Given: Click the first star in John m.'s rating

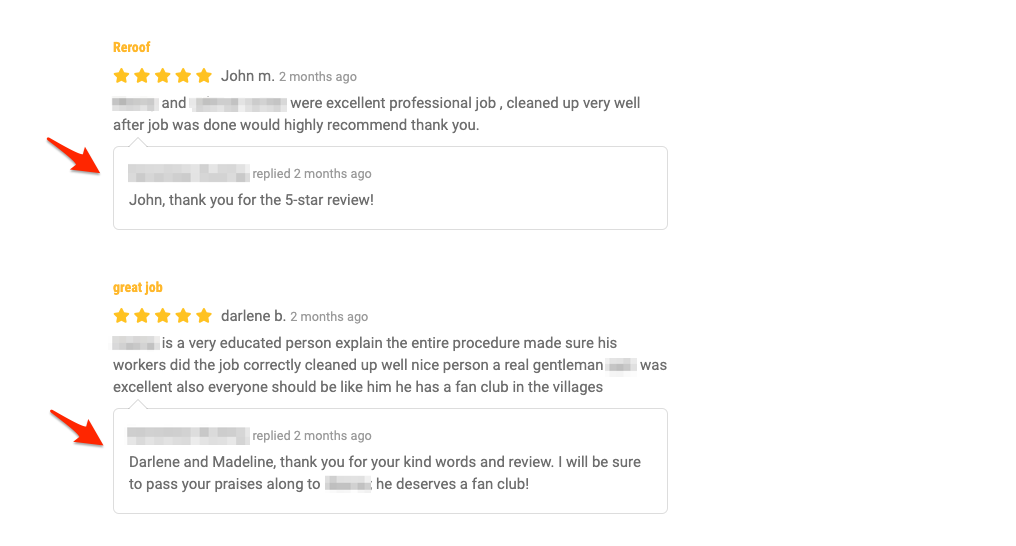Looking at the screenshot, I should pyautogui.click(x=122, y=76).
